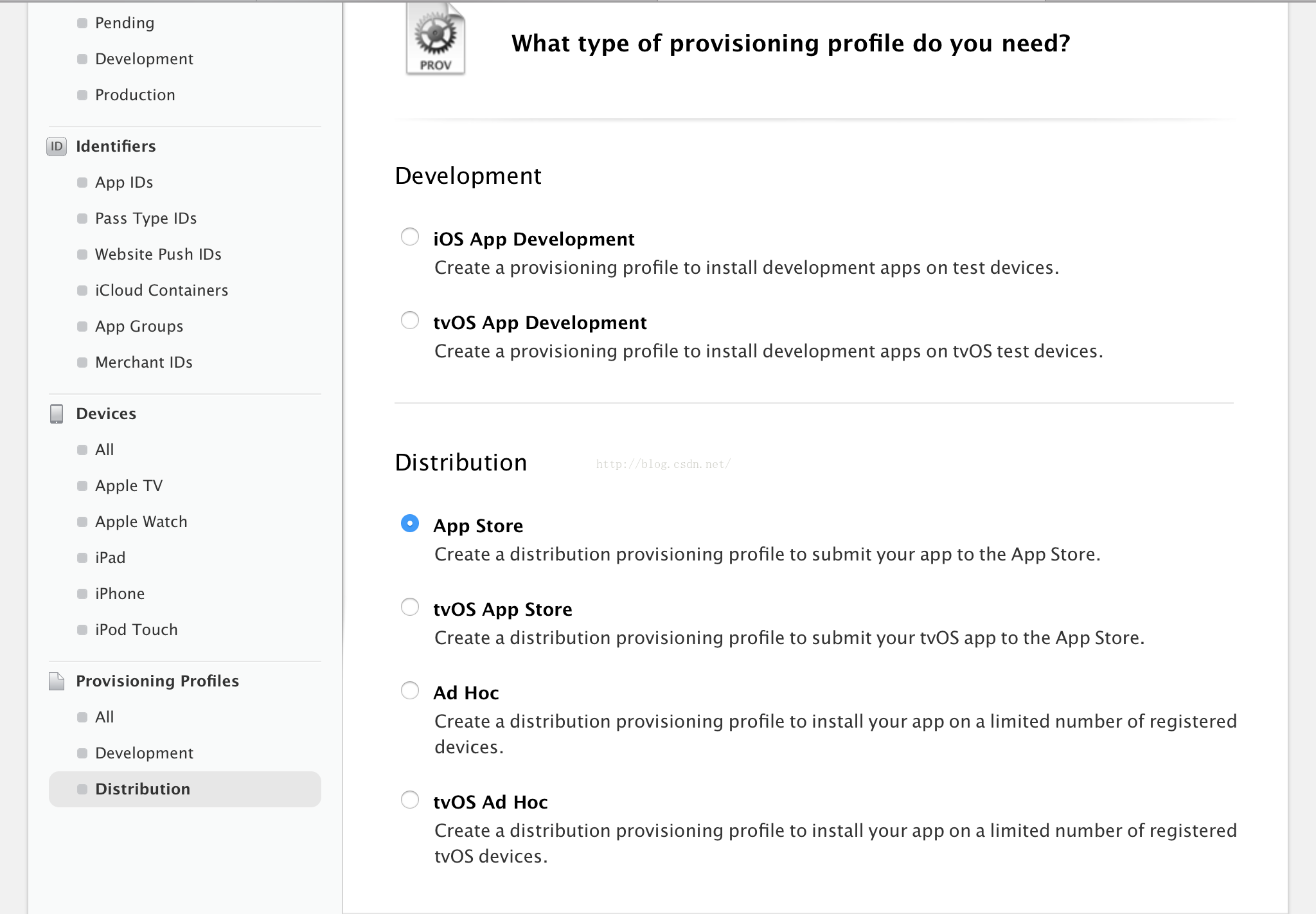Click the Provisioning Profiles heading
1316x914 pixels.
(157, 681)
